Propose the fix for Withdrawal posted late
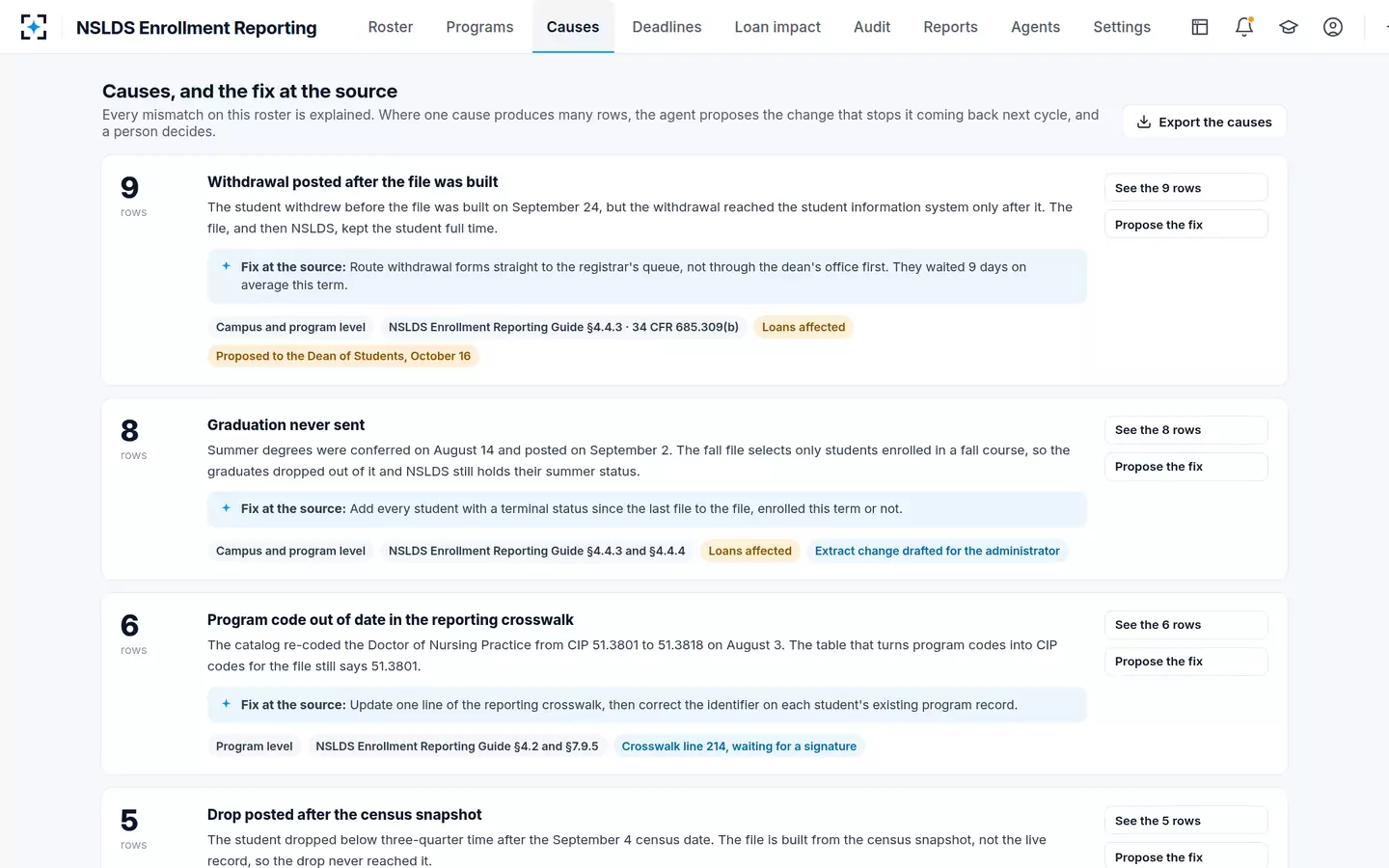This screenshot has width=1389, height=868. (1185, 225)
